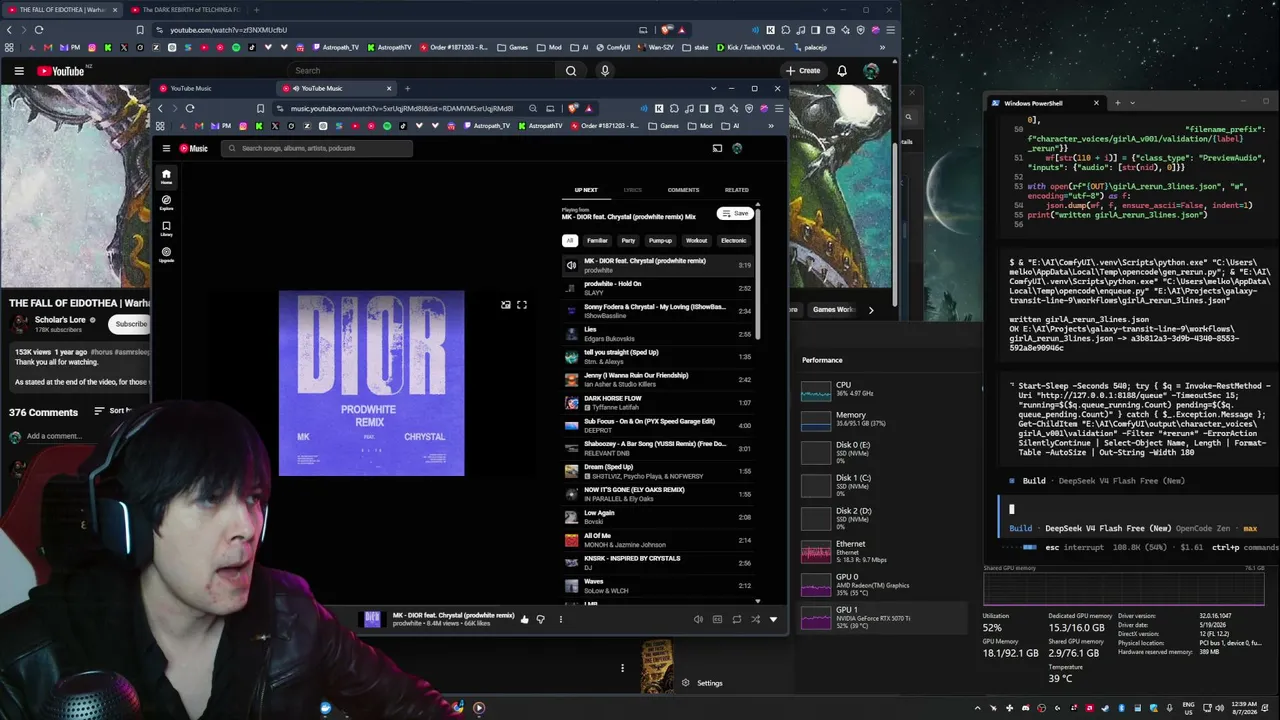Image resolution: width=1280 pixels, height=720 pixels.
Task: Switch to the Related tab
Action: 737,190
